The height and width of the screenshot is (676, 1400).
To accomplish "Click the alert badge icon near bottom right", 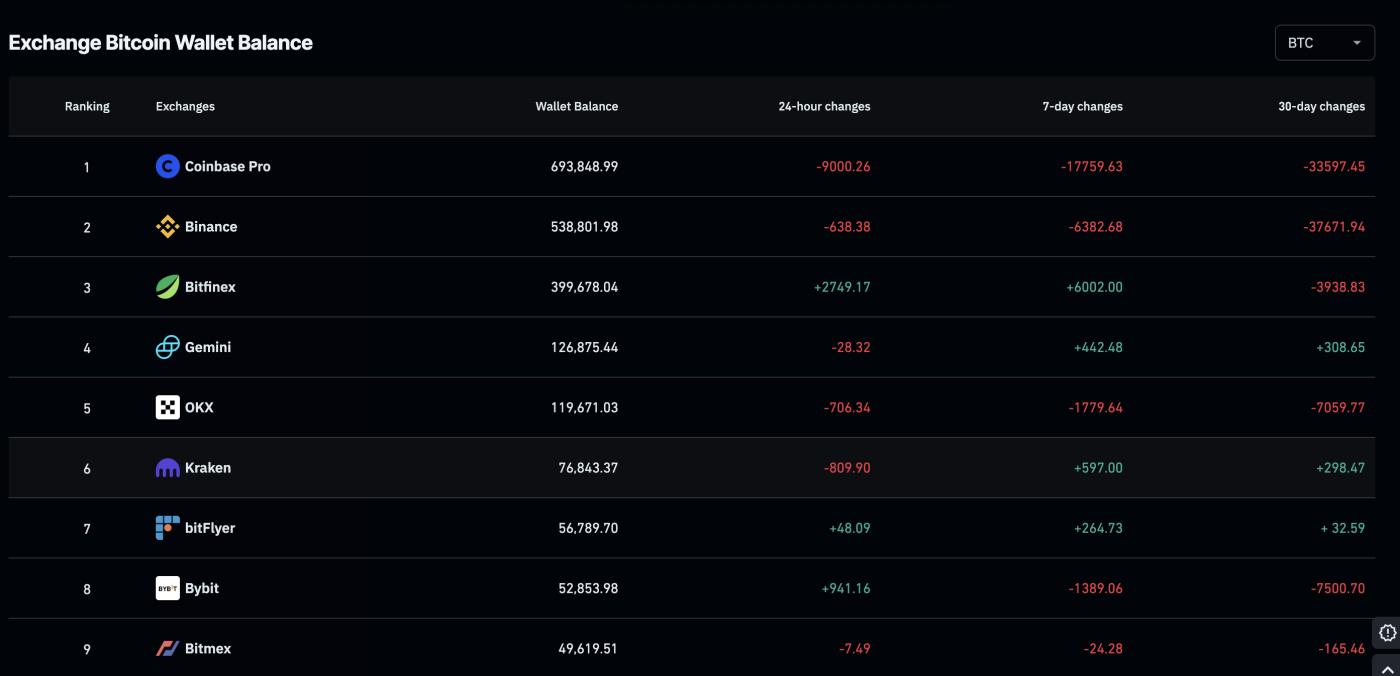I will 1386,632.
